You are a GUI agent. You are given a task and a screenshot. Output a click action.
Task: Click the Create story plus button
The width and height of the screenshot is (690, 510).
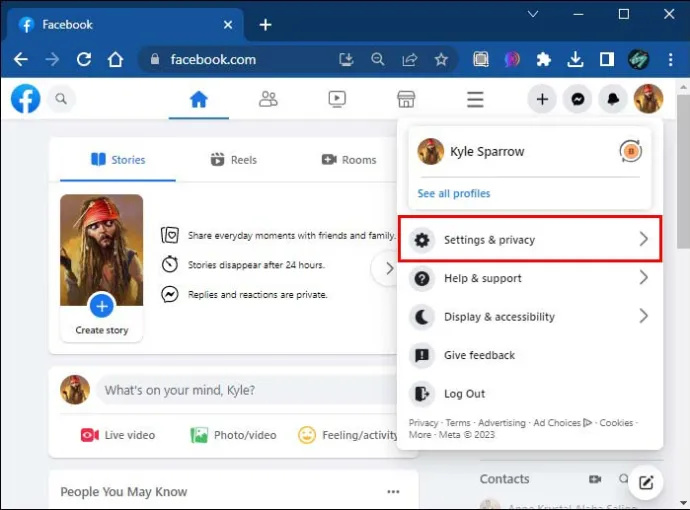pos(102,306)
